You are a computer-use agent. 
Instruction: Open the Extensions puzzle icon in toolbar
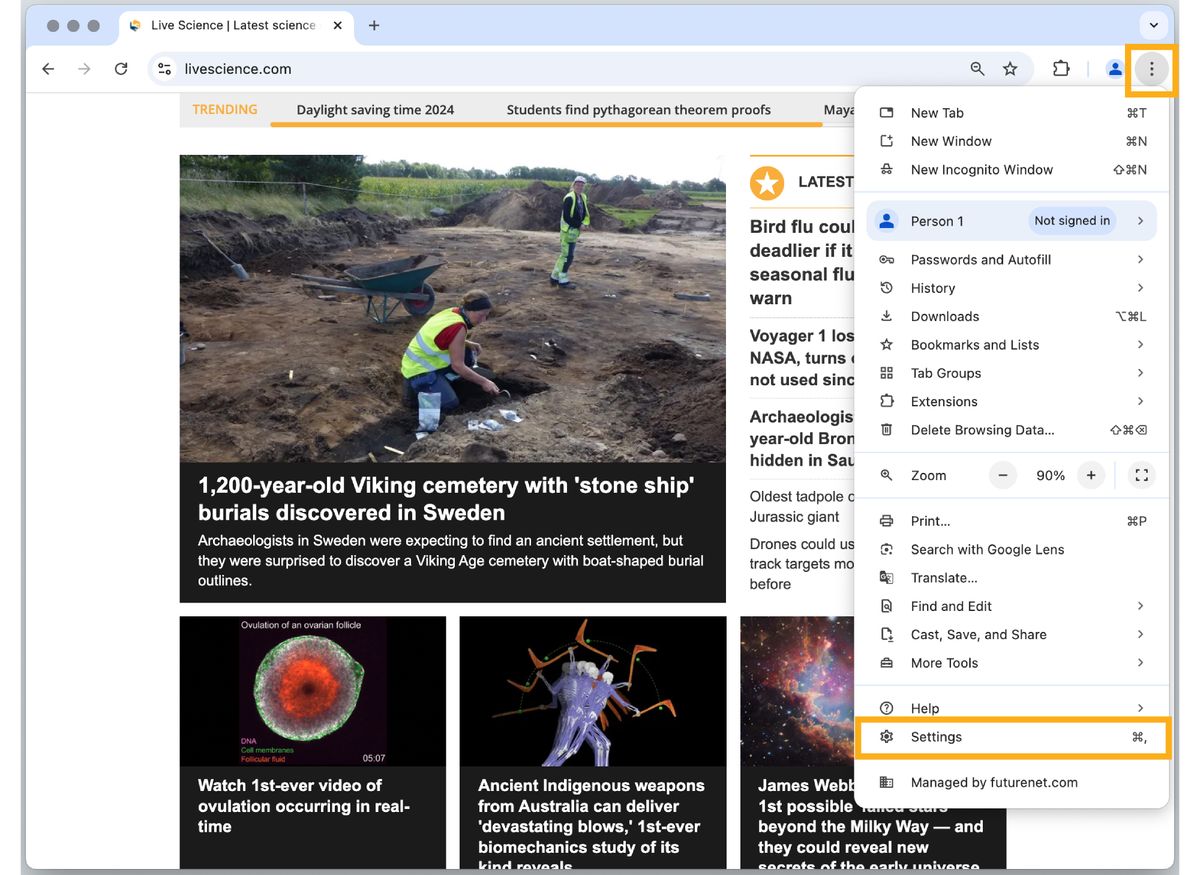click(x=1061, y=69)
